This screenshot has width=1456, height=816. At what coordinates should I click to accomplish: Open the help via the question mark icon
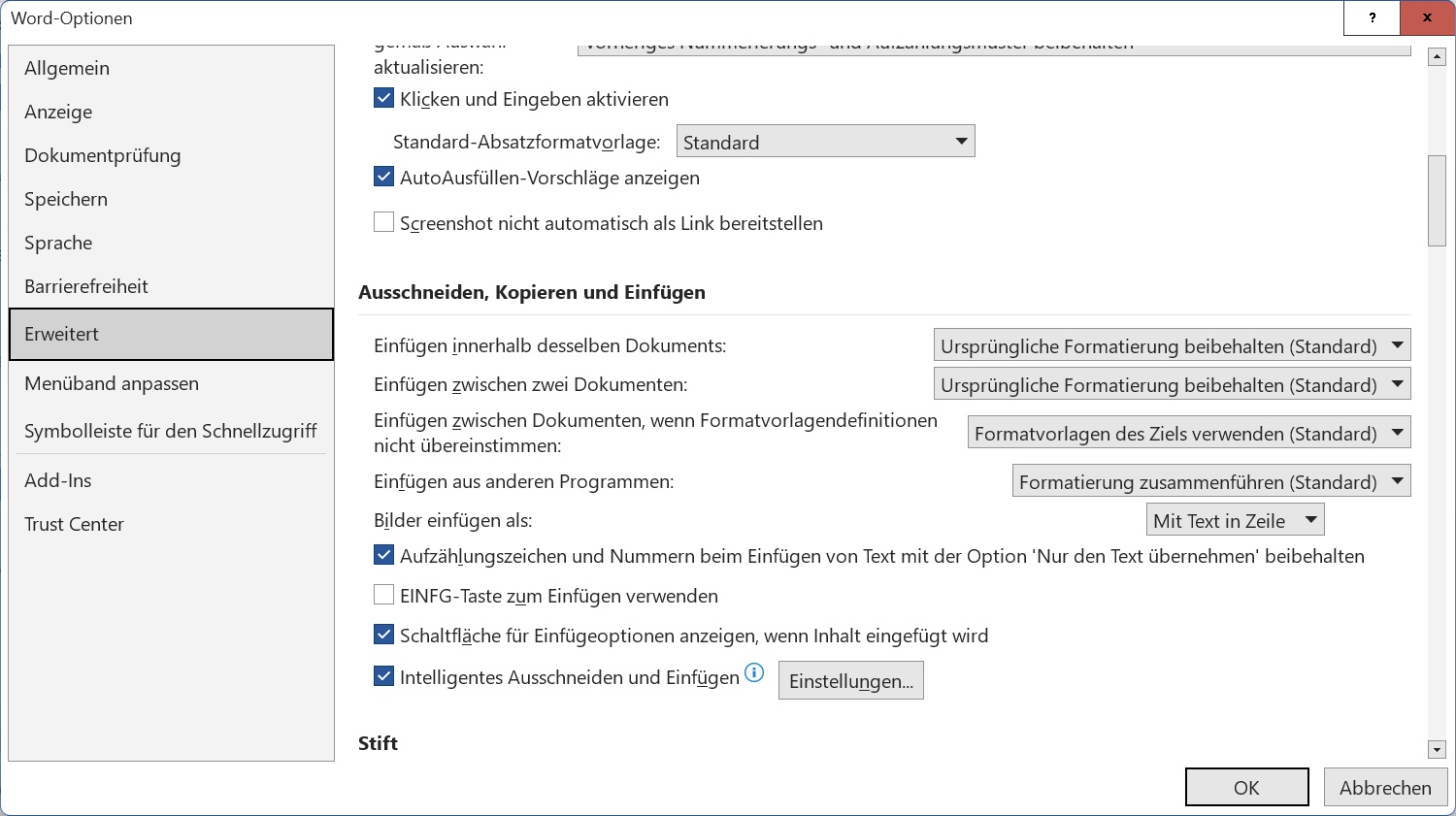pos(1372,17)
